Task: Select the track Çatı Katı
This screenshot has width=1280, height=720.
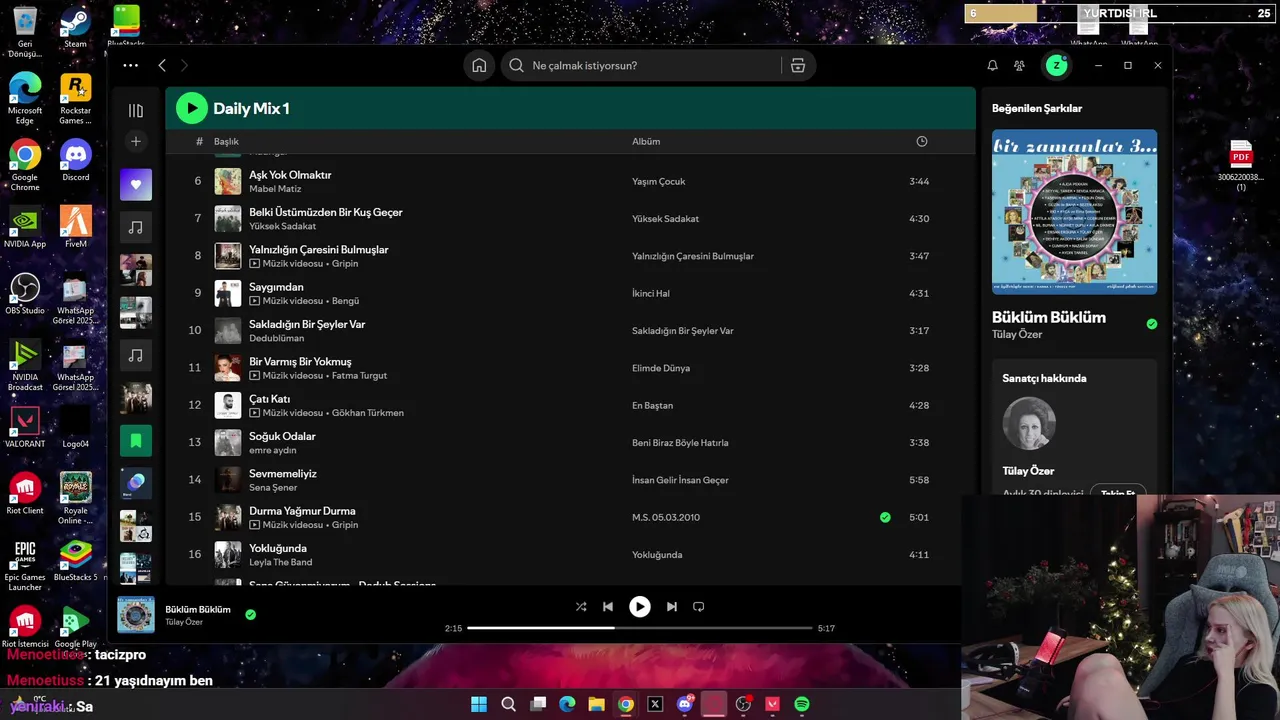Action: (x=269, y=399)
